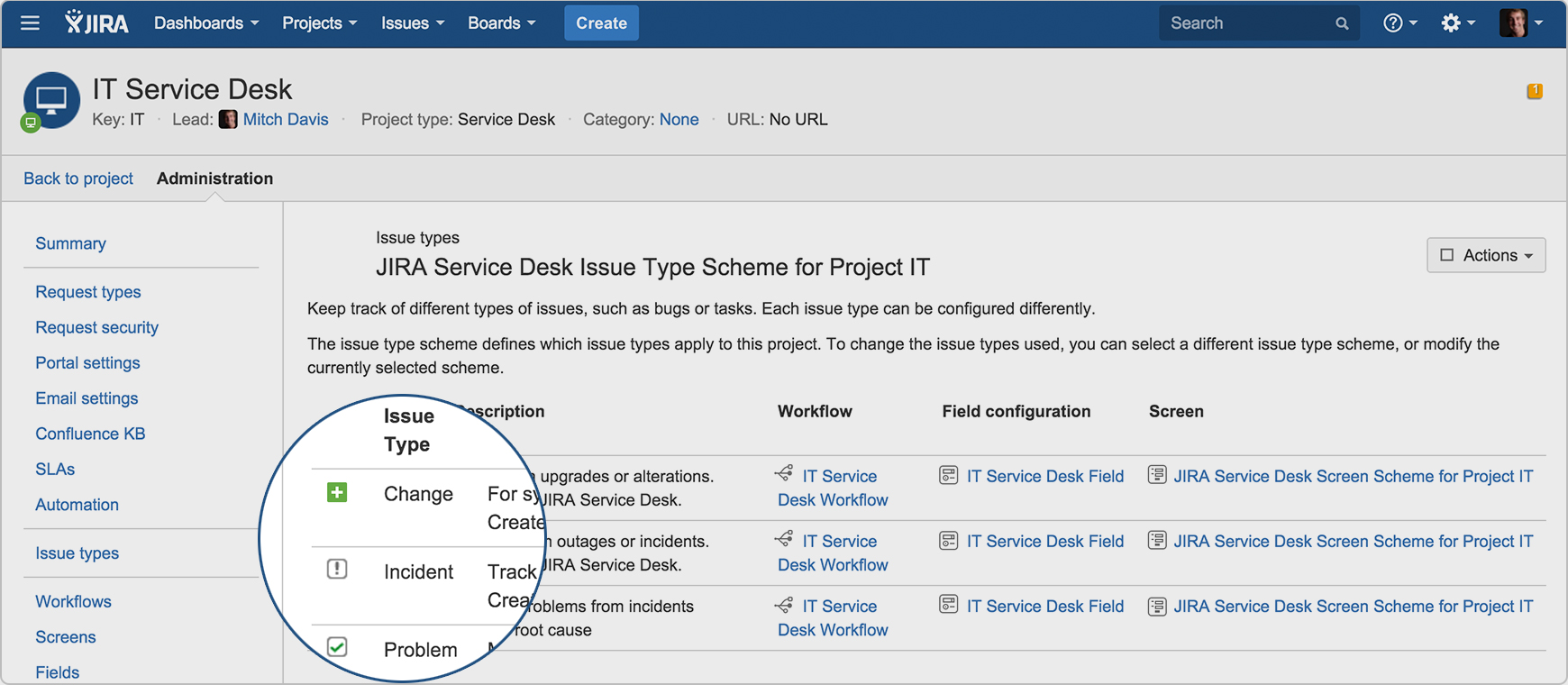Viewport: 1568px width, 685px height.
Task: Click the Create button
Action: [601, 23]
